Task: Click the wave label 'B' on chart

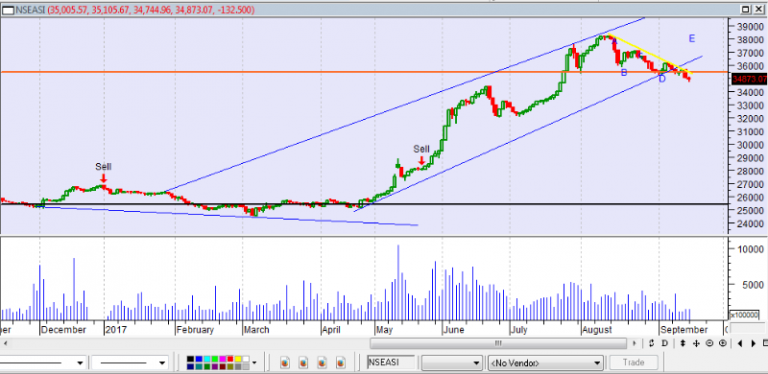Action: 624,72
